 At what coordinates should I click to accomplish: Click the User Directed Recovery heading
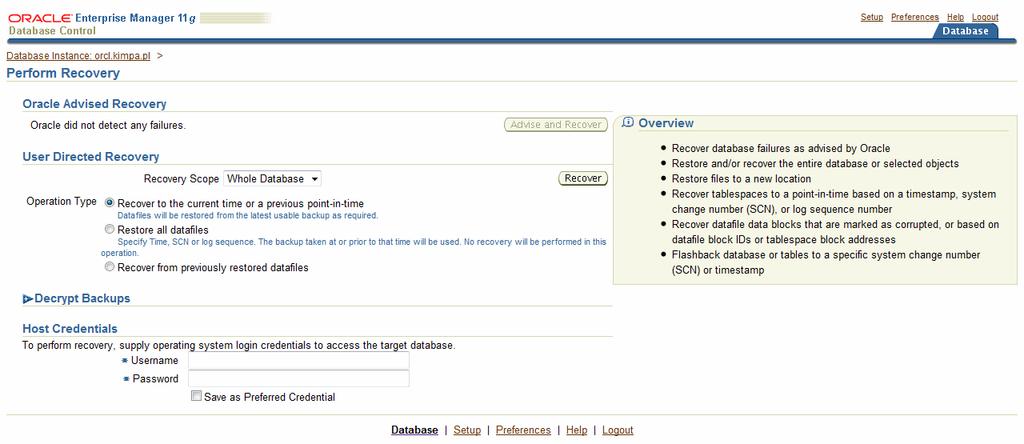coord(91,157)
